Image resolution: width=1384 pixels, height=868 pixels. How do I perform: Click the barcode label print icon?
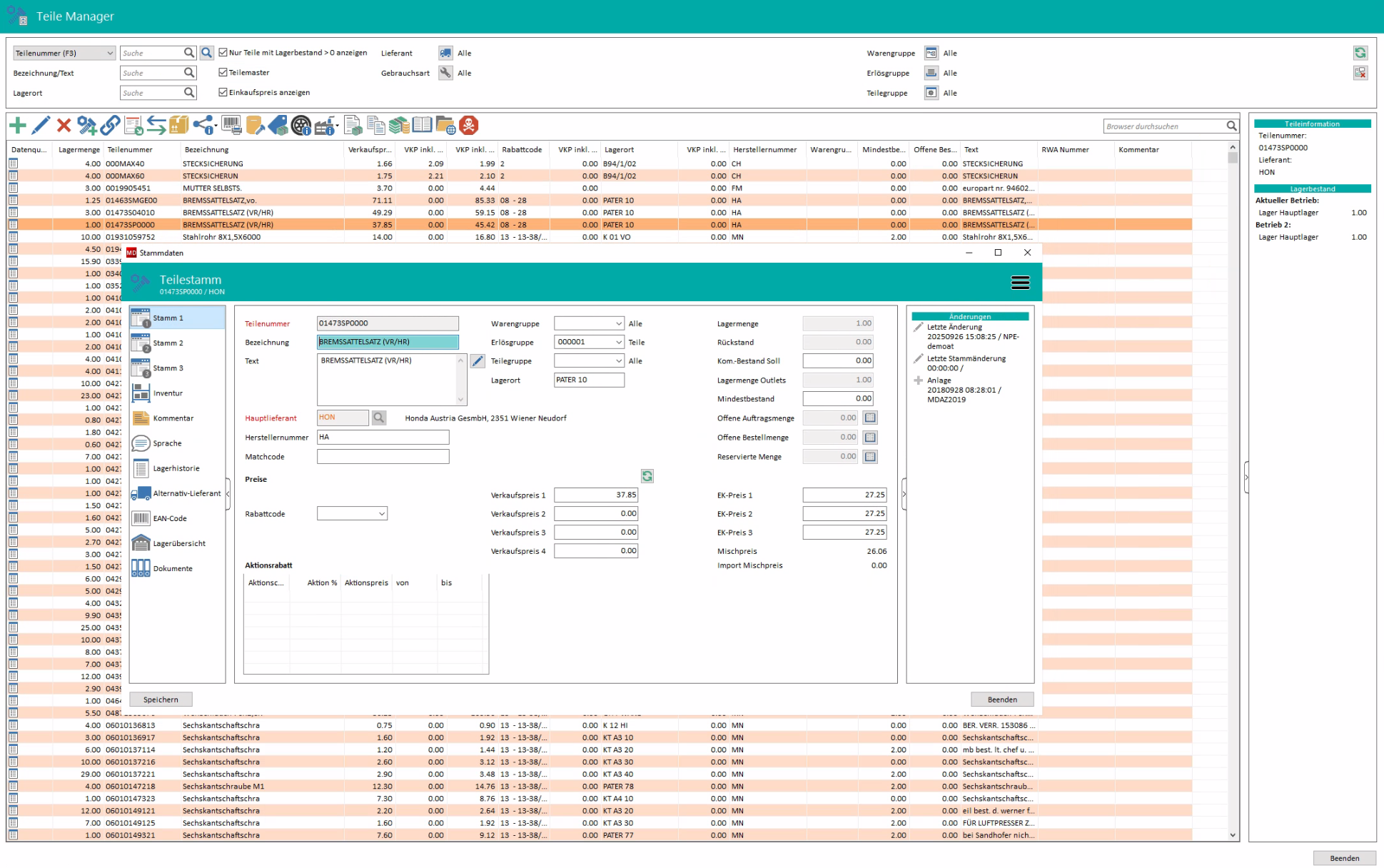pos(231,126)
